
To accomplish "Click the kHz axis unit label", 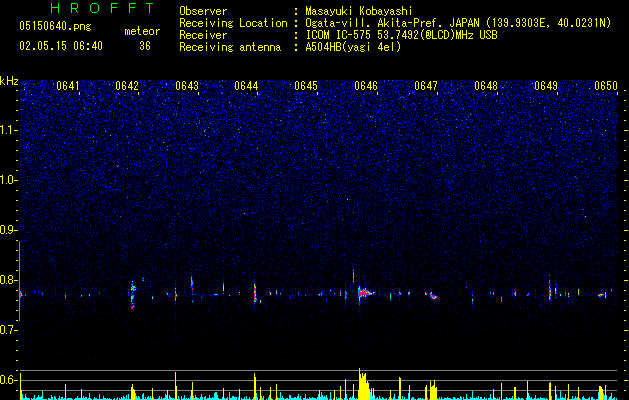I will (9, 81).
